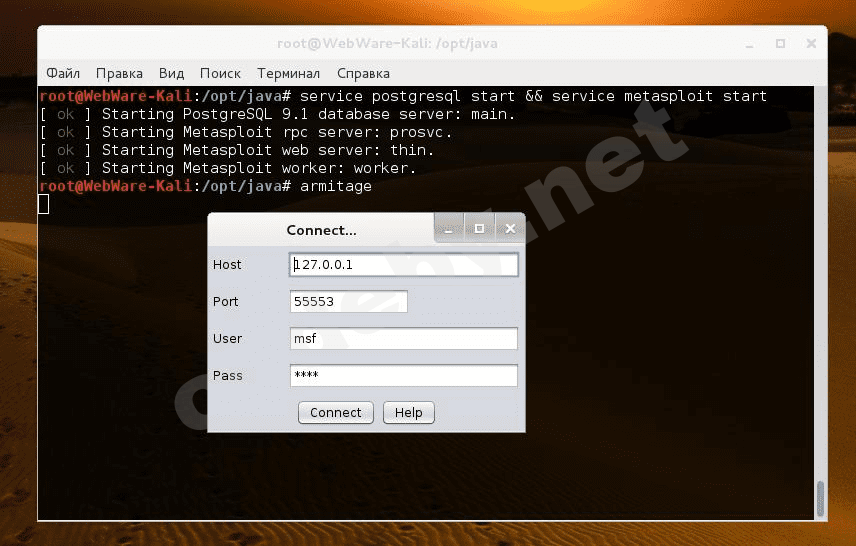The width and height of the screenshot is (856, 546).
Task: Open the Терминал menu
Action: 288,73
